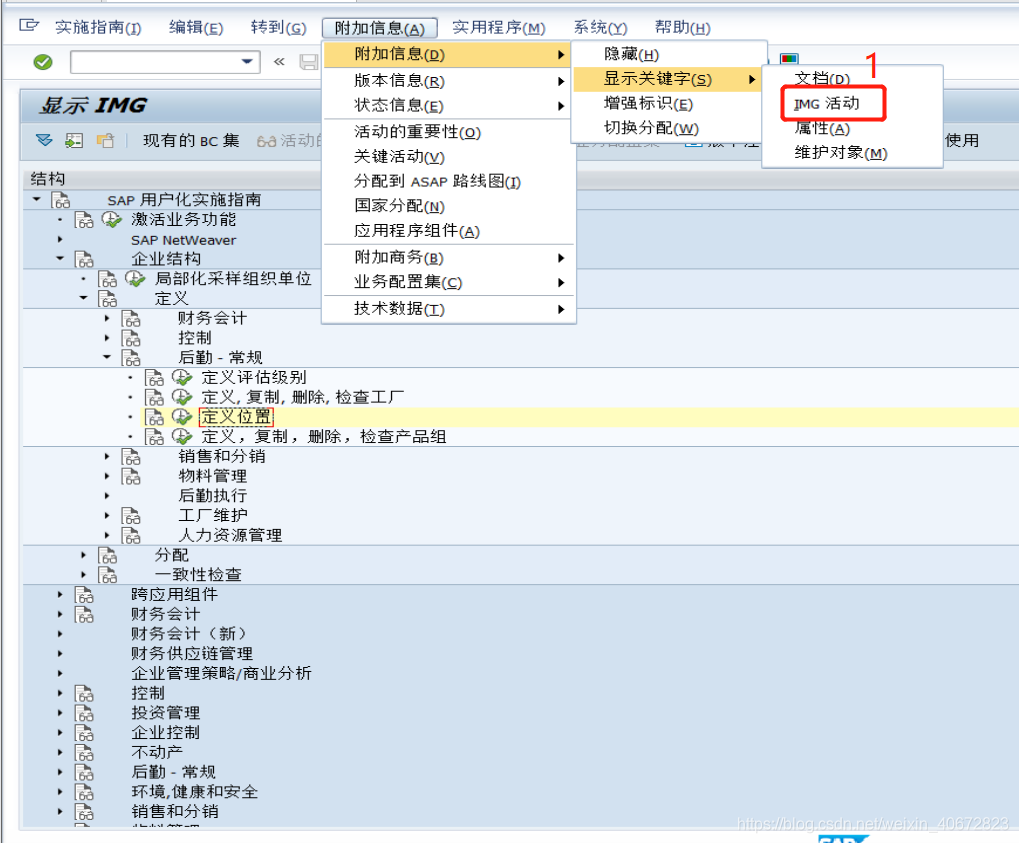Select the 财务会计（新） tree entry

[188, 634]
